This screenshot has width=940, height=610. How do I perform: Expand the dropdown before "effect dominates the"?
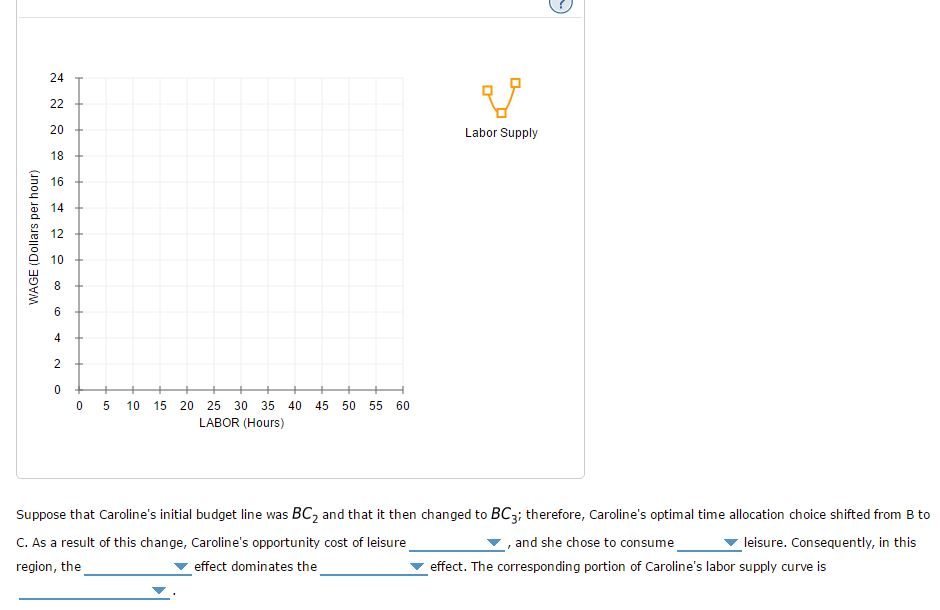point(136,567)
